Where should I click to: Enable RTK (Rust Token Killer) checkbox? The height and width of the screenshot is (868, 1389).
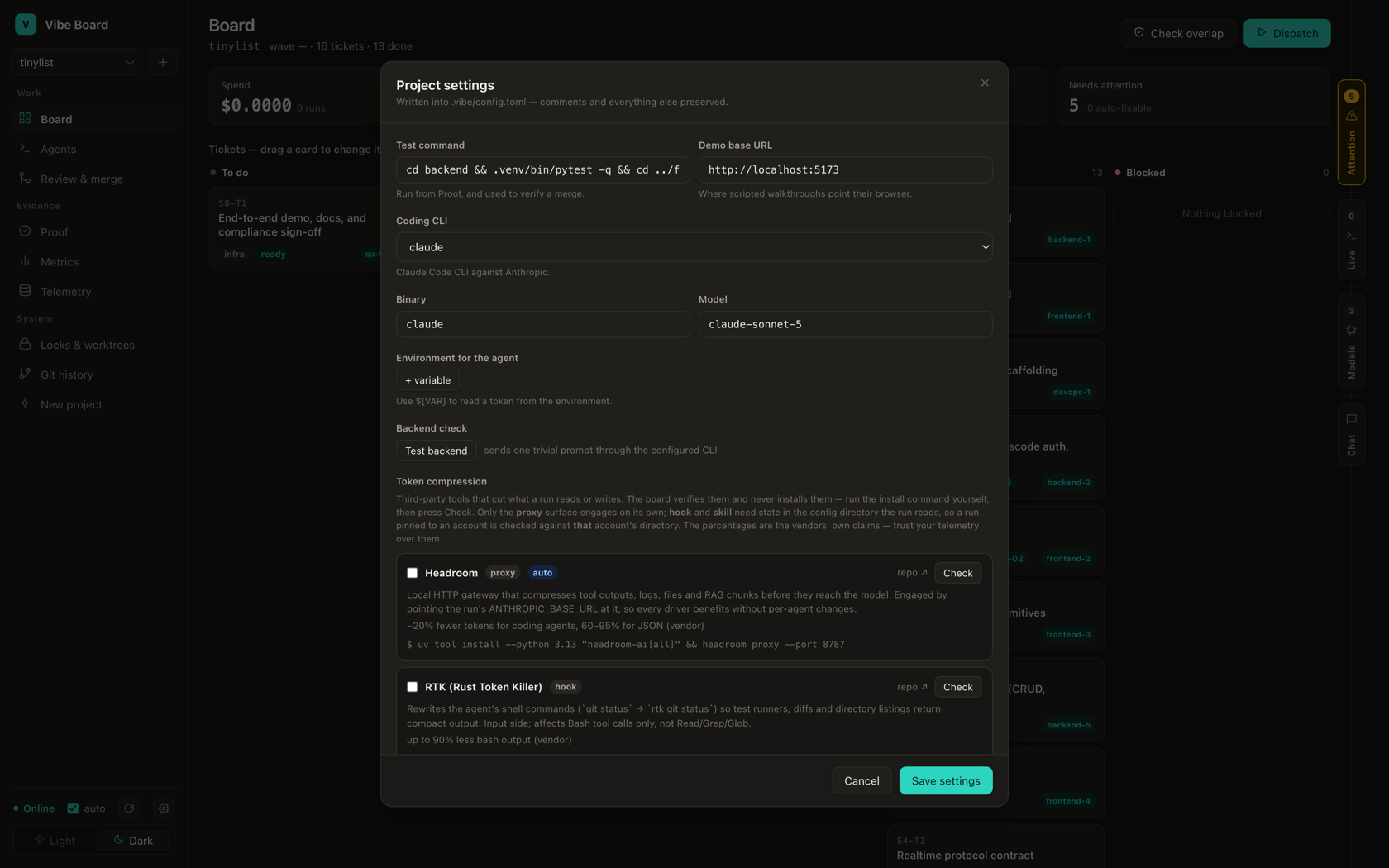click(x=412, y=687)
